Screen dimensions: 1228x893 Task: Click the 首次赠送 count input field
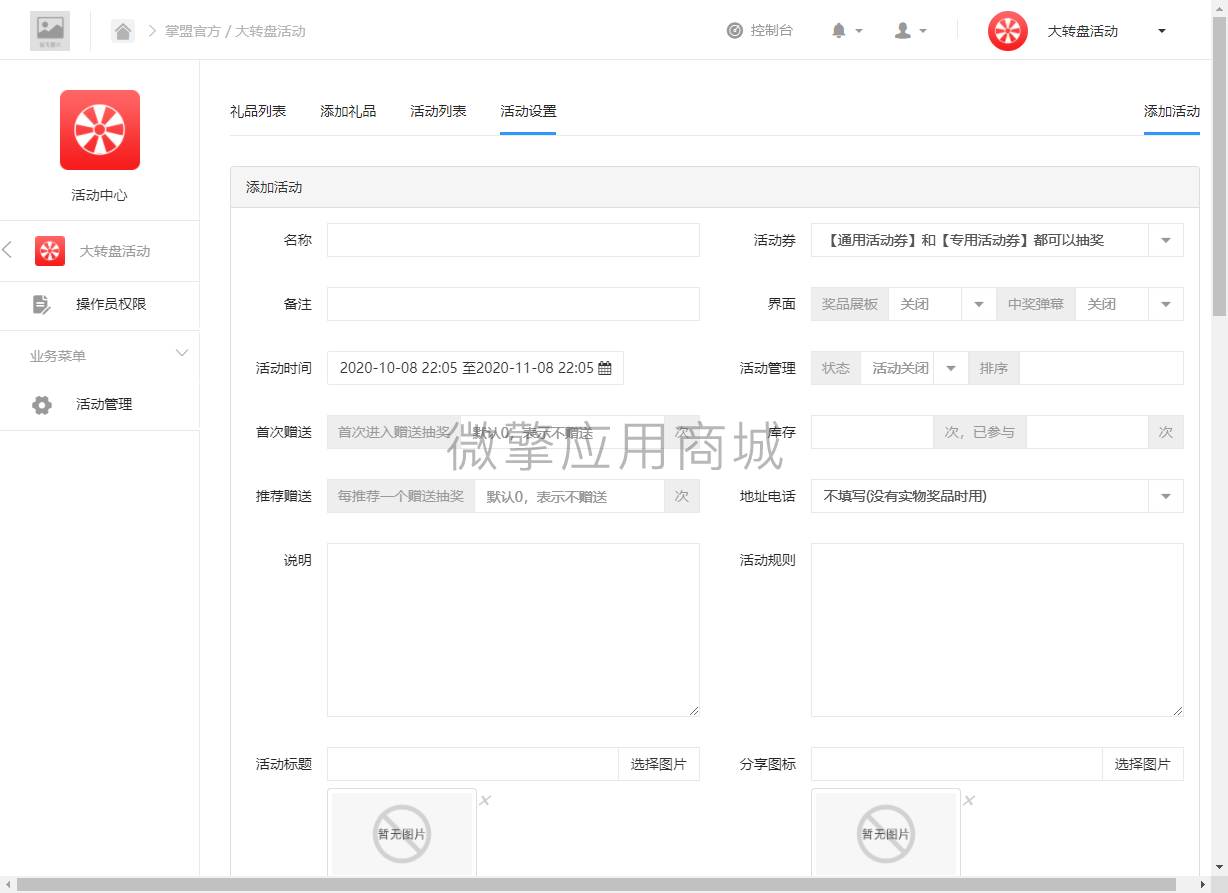tap(563, 432)
